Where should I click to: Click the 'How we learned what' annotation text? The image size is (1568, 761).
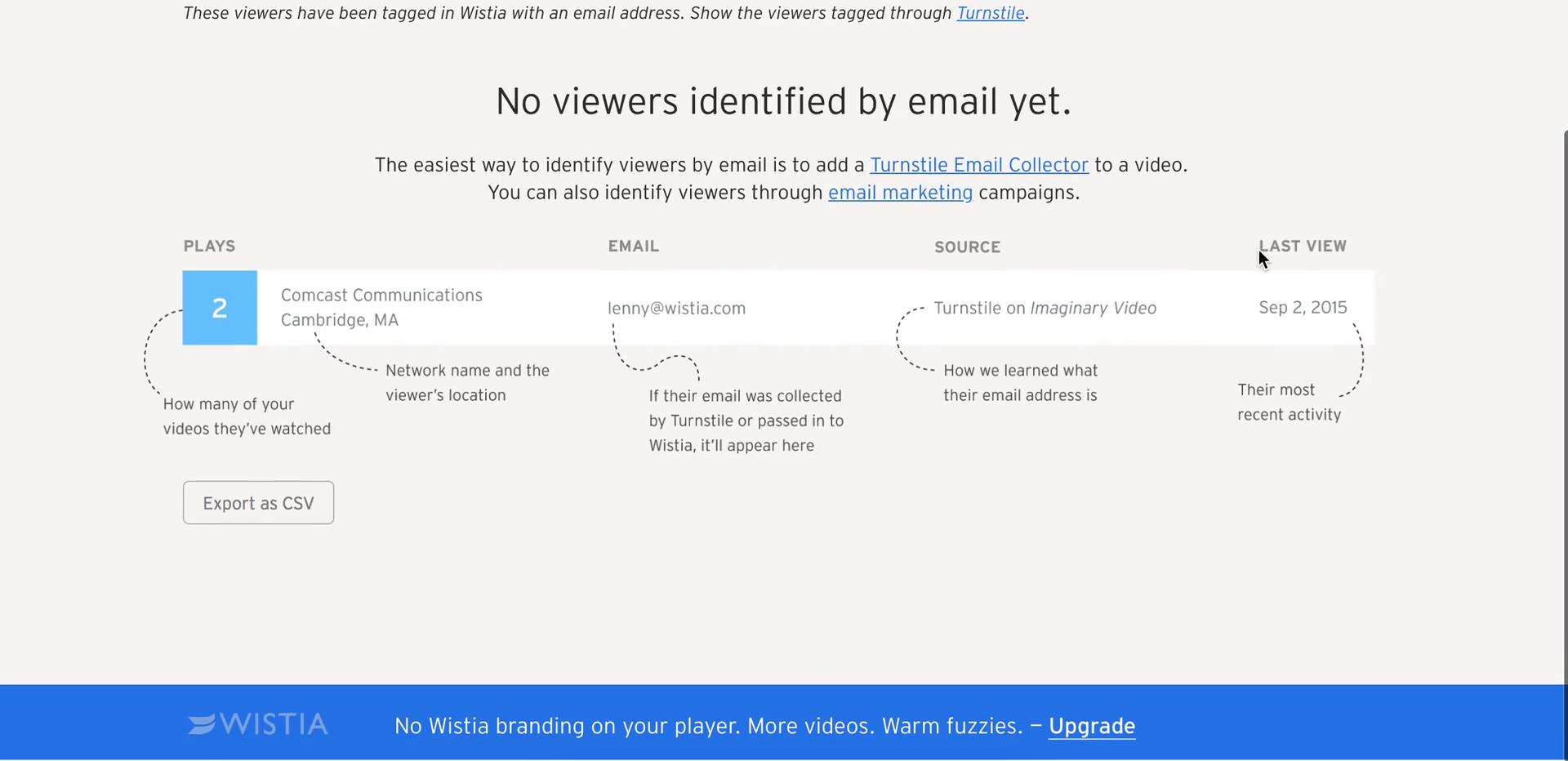coord(1021,383)
